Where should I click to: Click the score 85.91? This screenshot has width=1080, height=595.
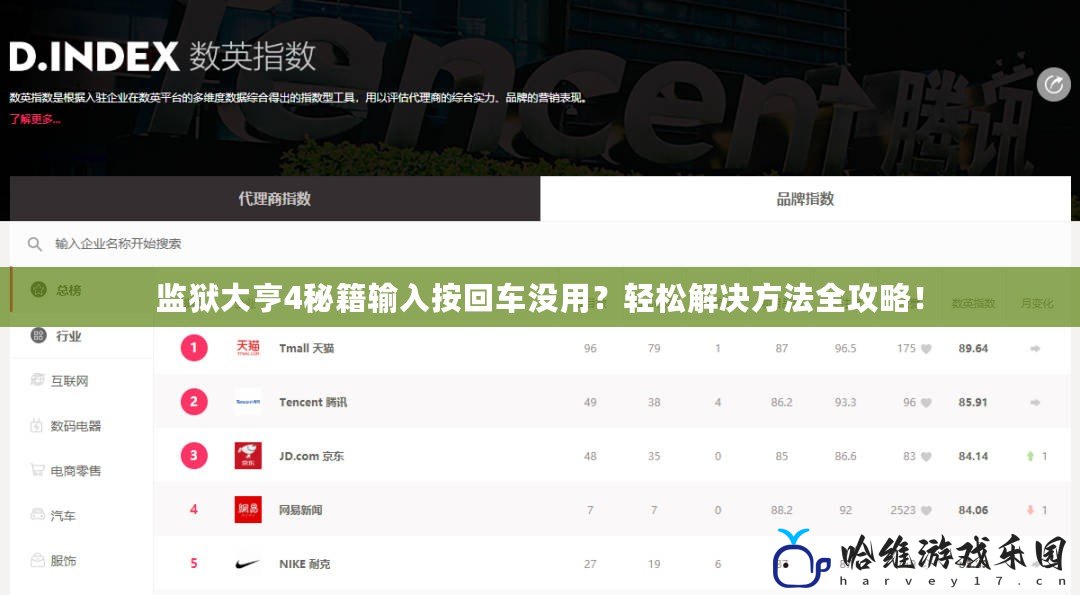click(973, 402)
